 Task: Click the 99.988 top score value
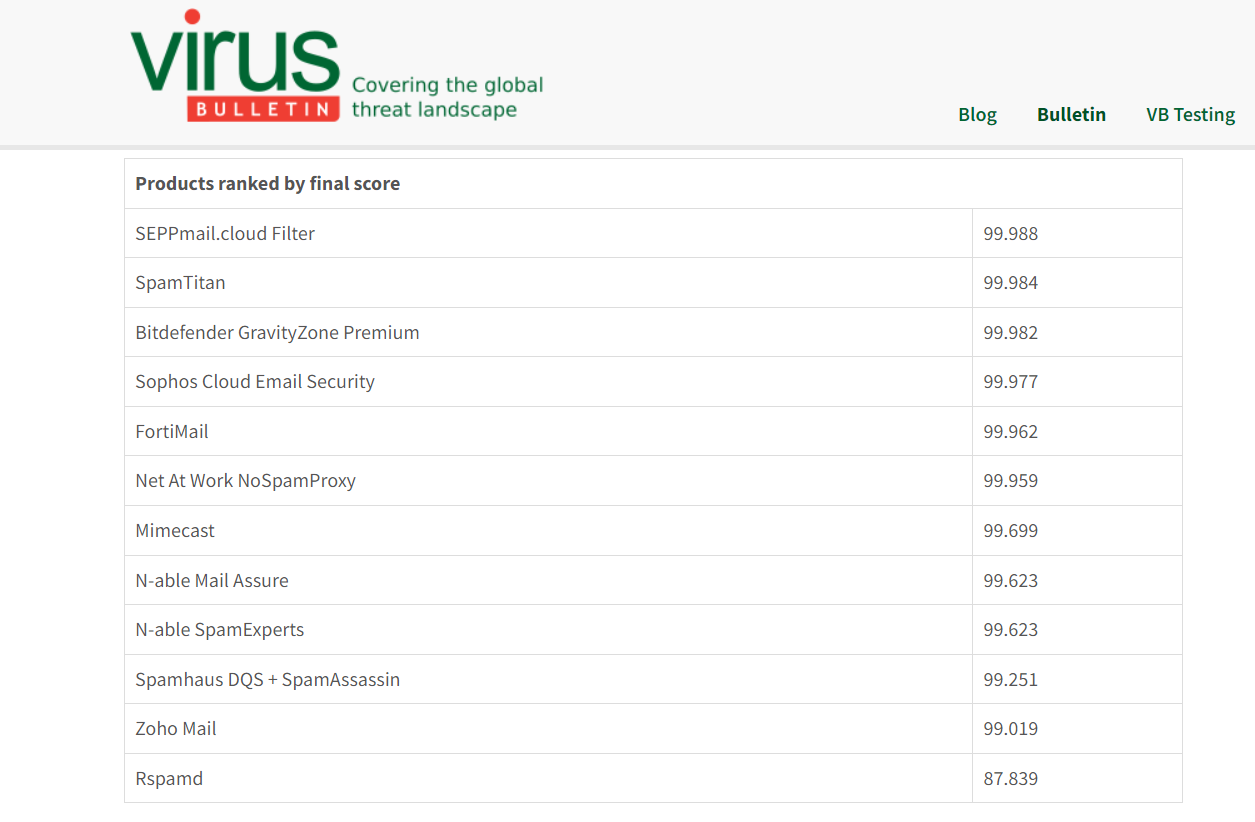click(1010, 234)
